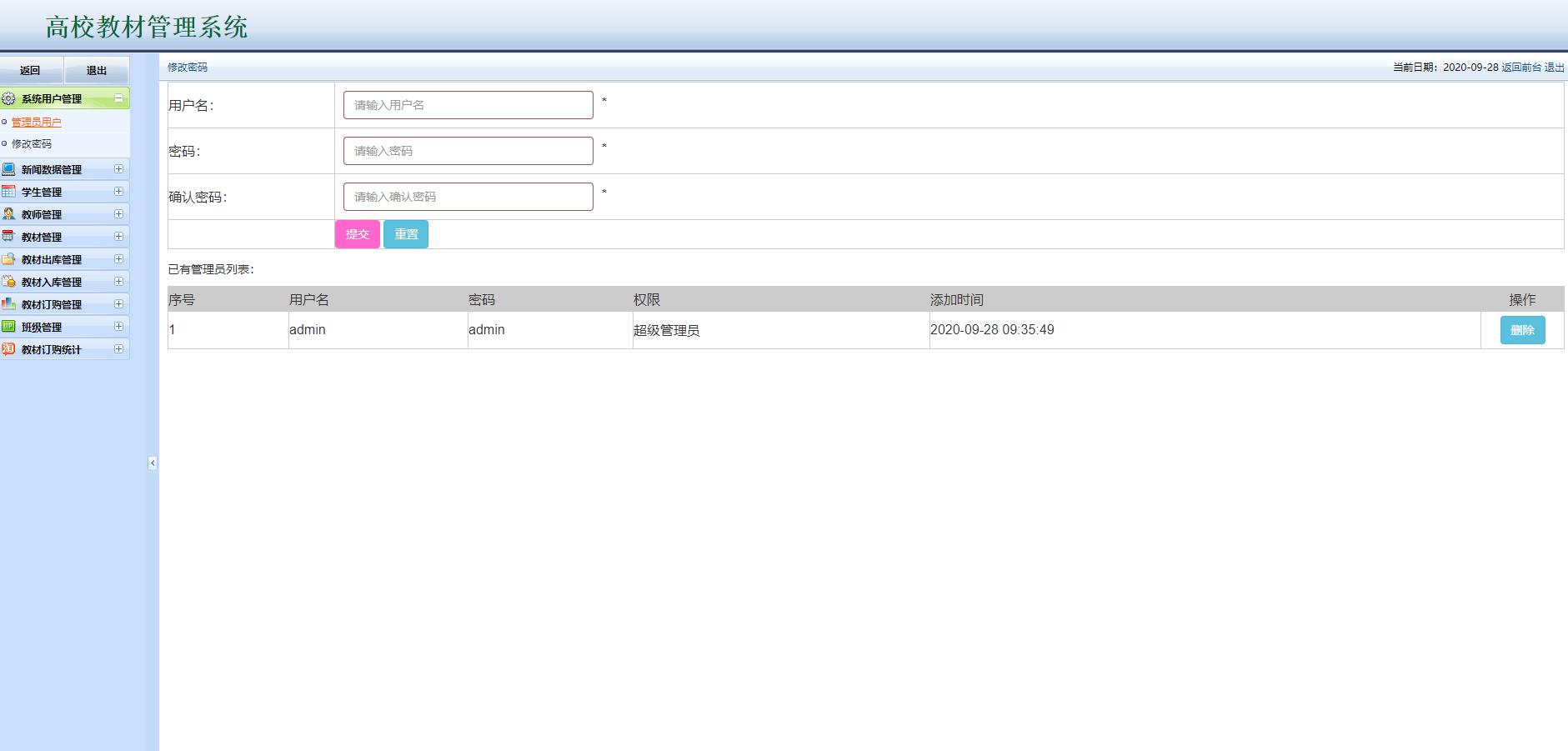Viewport: 1568px width, 751px height.
Task: Open the 修改密码 menu item
Action: [x=32, y=143]
